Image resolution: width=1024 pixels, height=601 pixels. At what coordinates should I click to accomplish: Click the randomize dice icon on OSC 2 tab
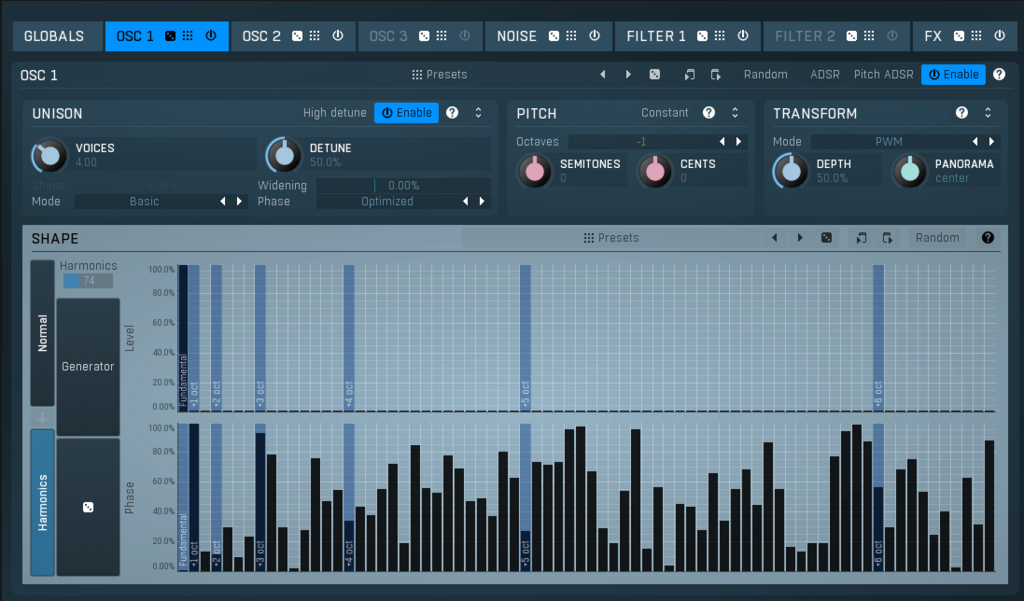click(297, 36)
